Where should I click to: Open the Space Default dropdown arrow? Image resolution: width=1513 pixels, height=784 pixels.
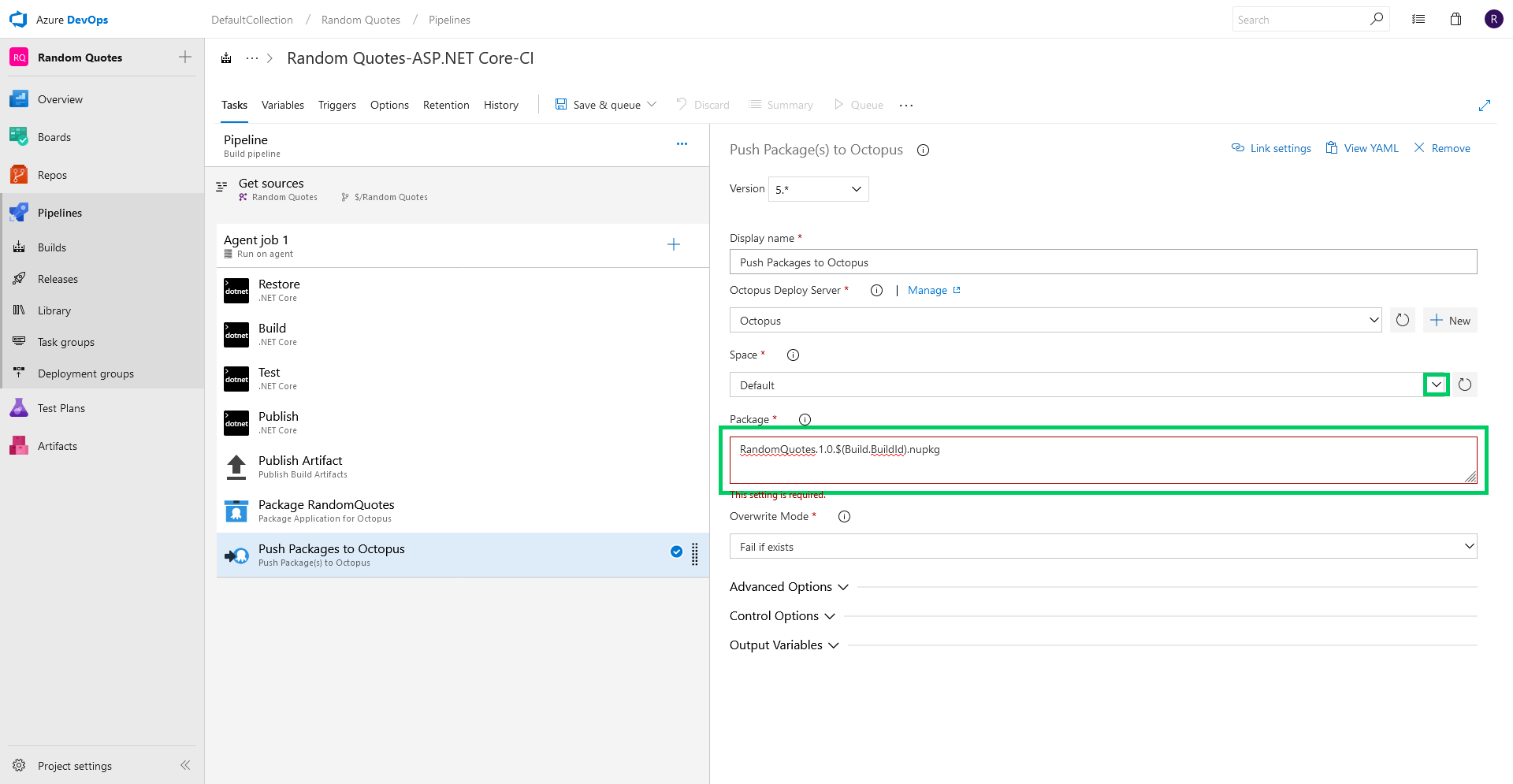click(x=1437, y=385)
